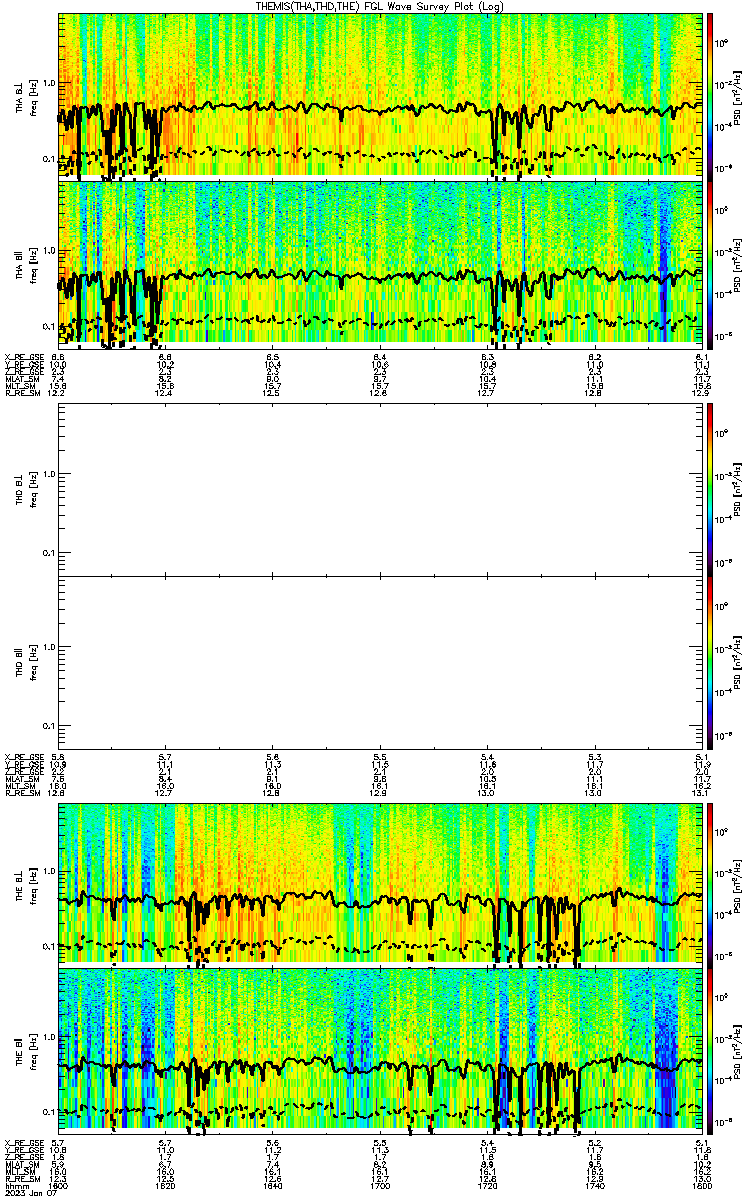Viewport: 750px width, 1200px height.
Task: Click the PSD color bar beside THA B-perpendicular panel
Action: pos(710,95)
